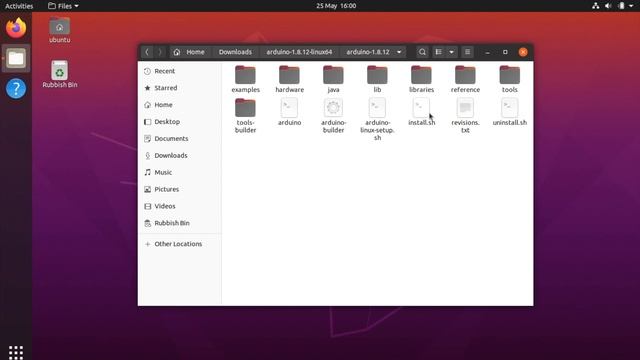The width and height of the screenshot is (640, 360).
Task: Click the network status icon
Action: click(596, 6)
